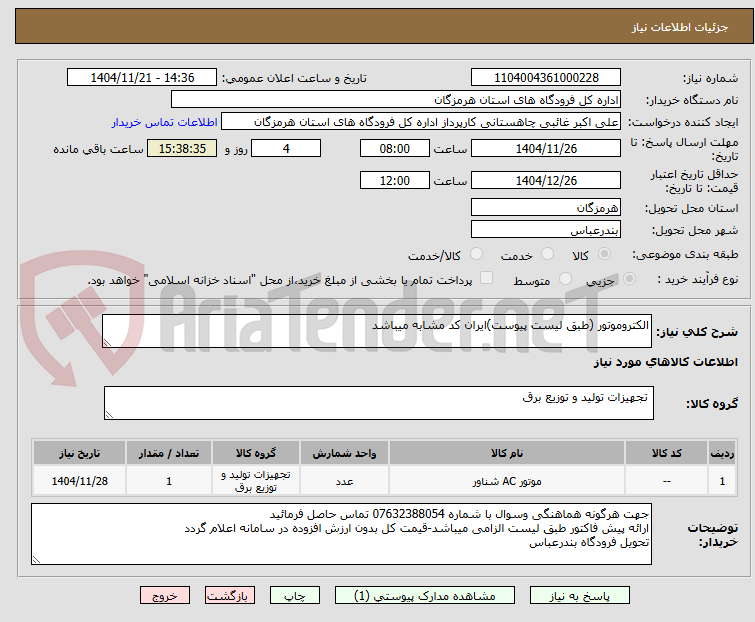Image resolution: width=755 pixels, height=622 pixels.
Task: Toggle the اسناد خزانه اسلامی payment checkbox
Action: [x=487, y=278]
